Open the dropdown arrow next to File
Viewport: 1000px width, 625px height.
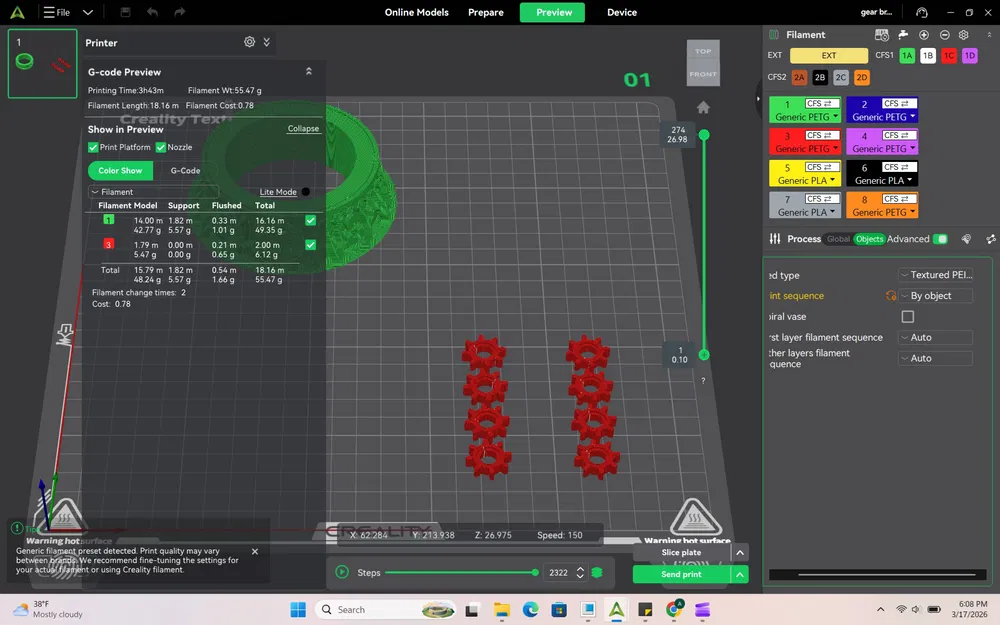[88, 12]
